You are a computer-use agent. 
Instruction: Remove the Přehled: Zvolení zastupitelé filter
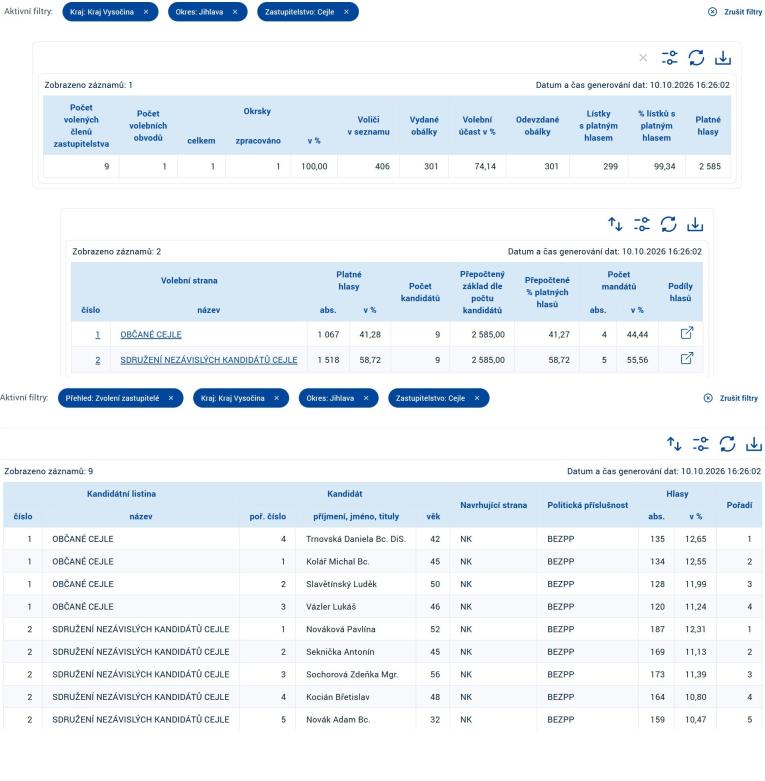pos(171,398)
